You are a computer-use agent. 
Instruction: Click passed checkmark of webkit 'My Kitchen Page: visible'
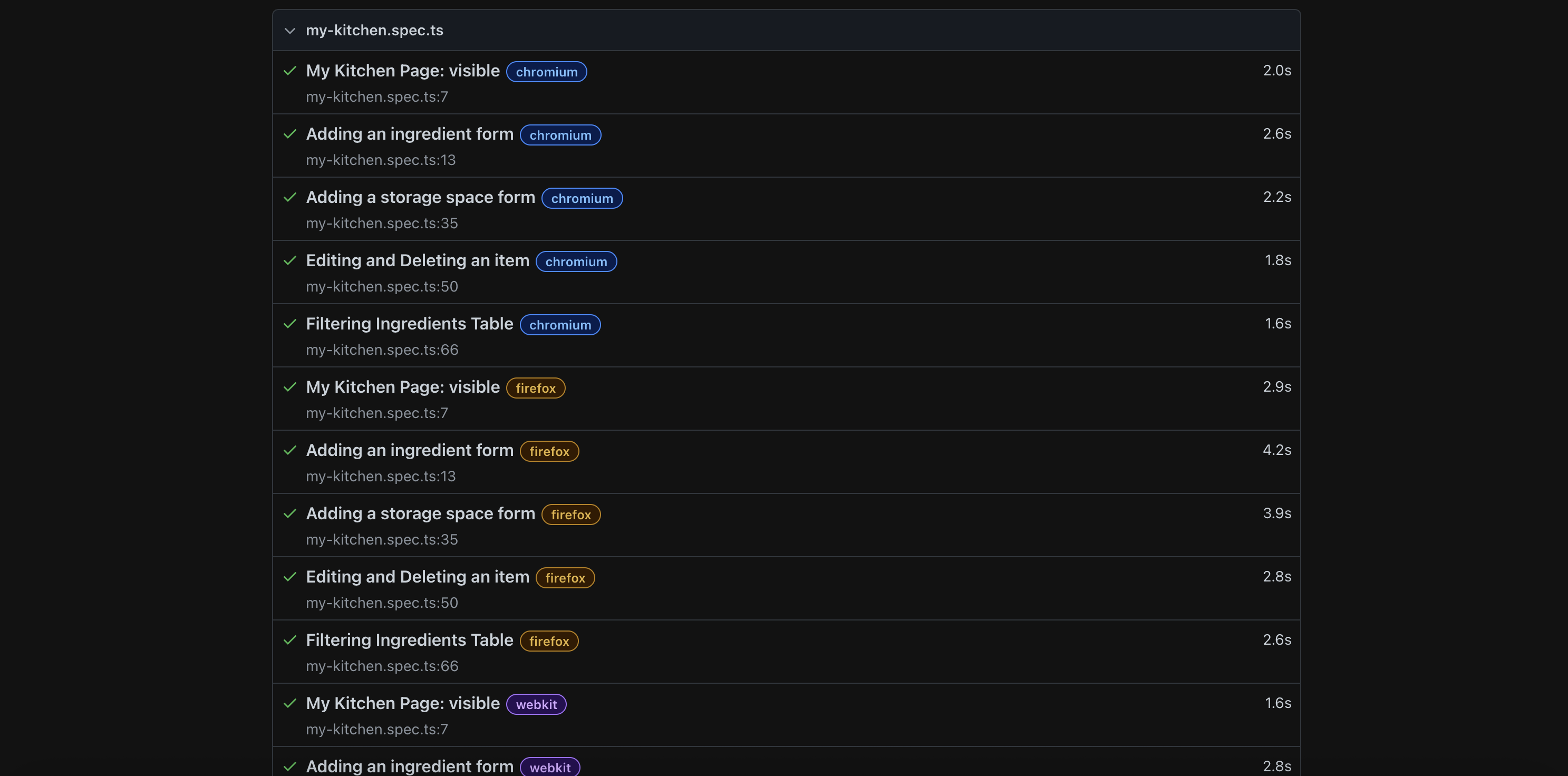pyautogui.click(x=290, y=704)
